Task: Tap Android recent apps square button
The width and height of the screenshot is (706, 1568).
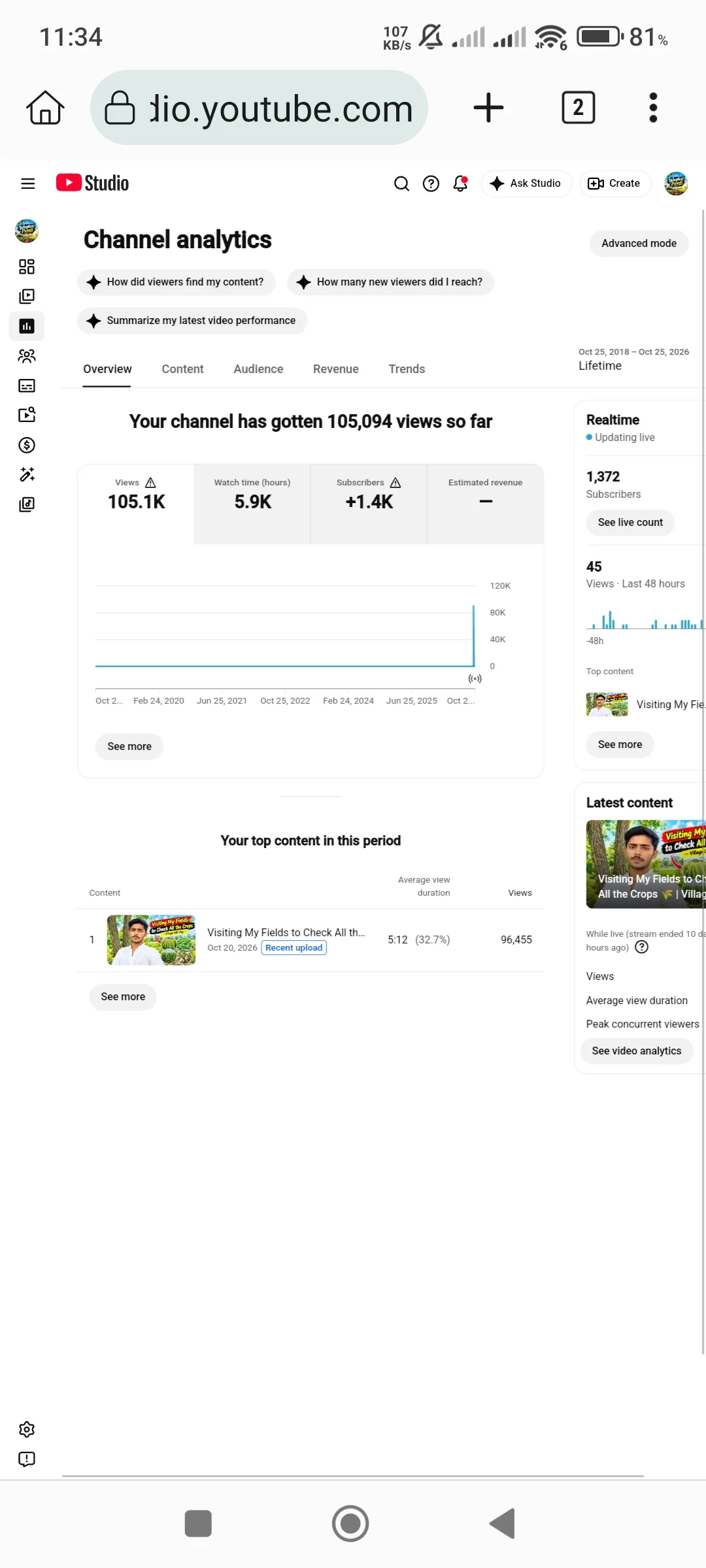Action: tap(198, 1524)
